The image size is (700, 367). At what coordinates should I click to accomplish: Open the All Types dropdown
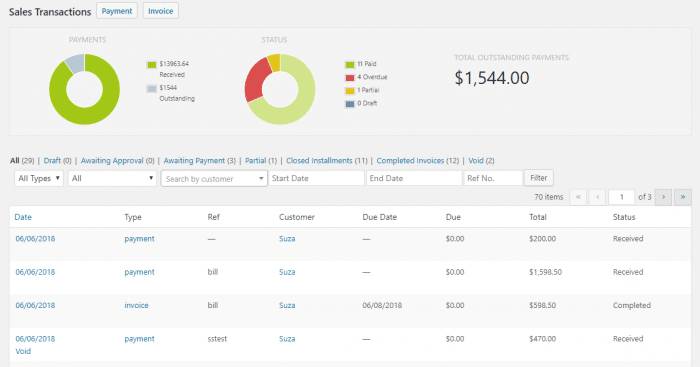39,178
